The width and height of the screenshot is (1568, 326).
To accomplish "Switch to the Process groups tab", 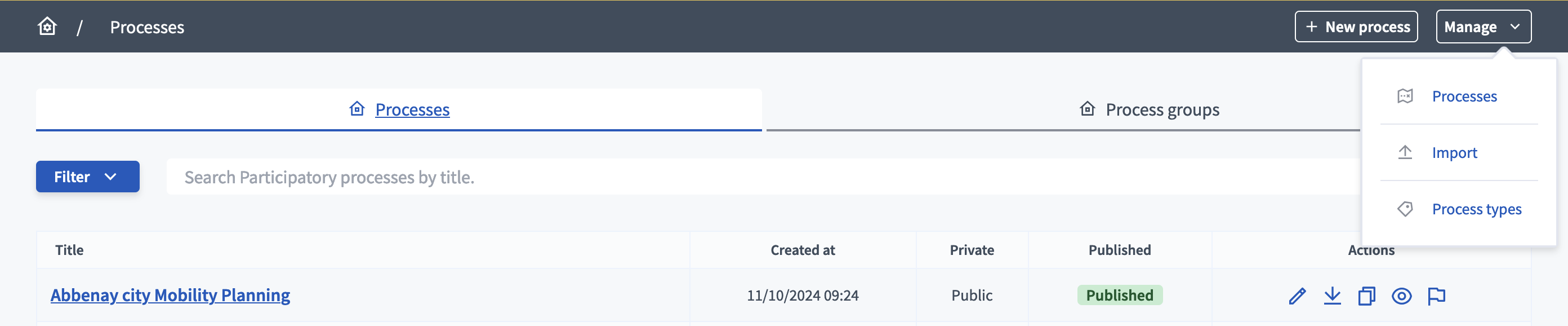I will [x=1149, y=109].
